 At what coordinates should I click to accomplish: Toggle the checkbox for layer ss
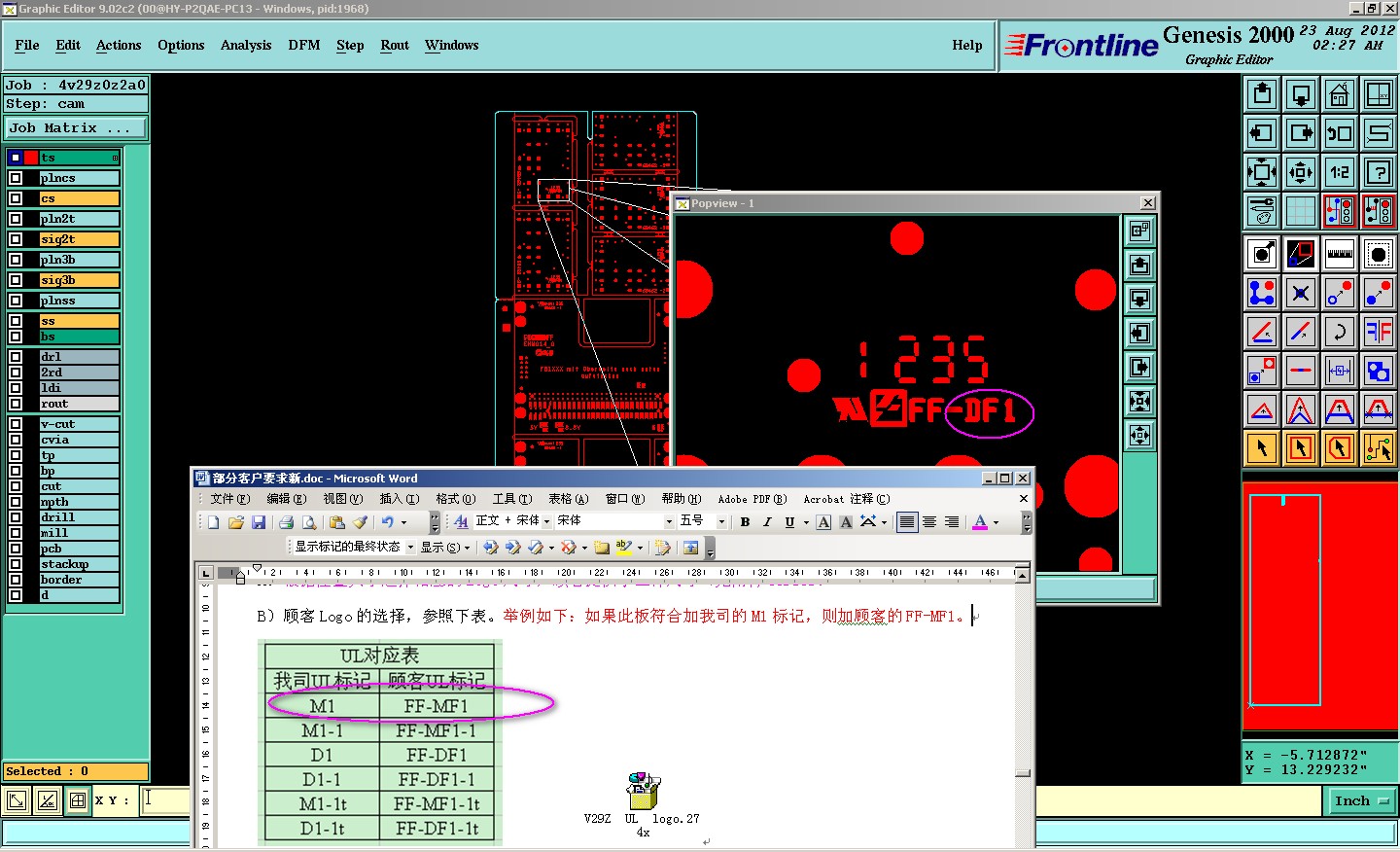pos(16,321)
